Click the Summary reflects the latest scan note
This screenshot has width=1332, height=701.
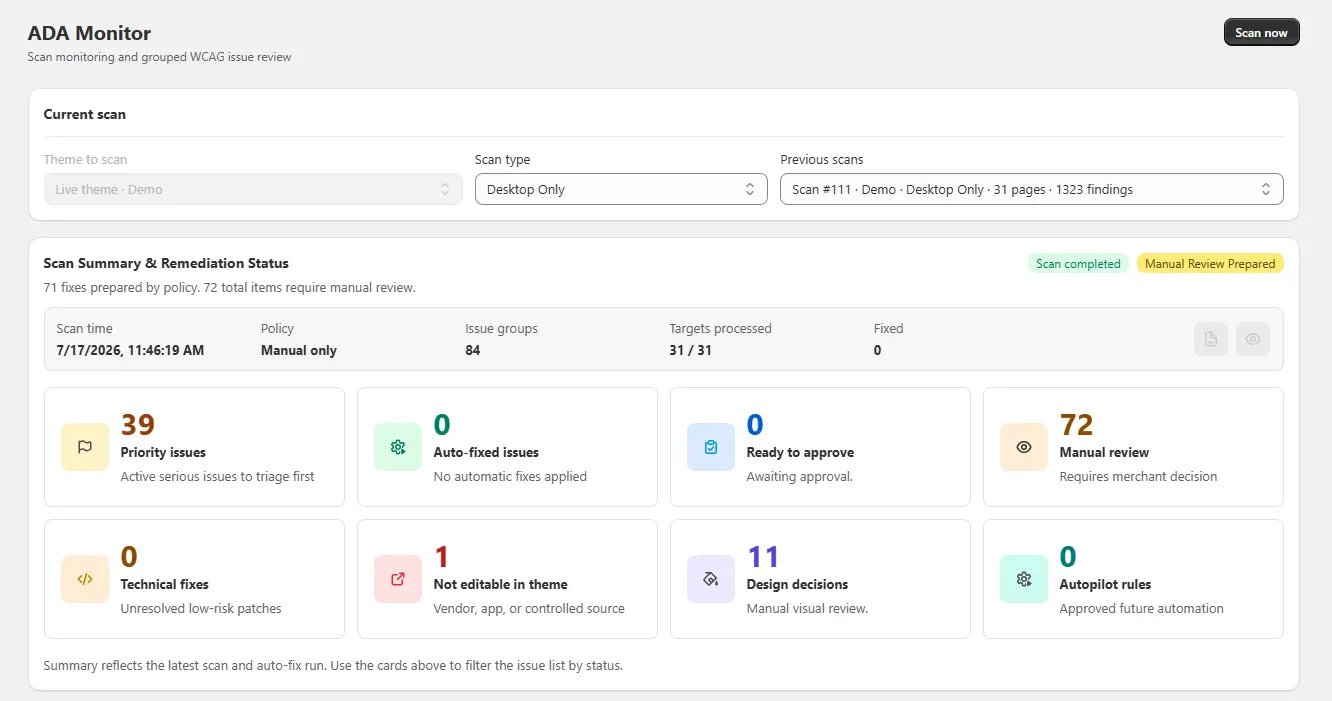click(333, 665)
